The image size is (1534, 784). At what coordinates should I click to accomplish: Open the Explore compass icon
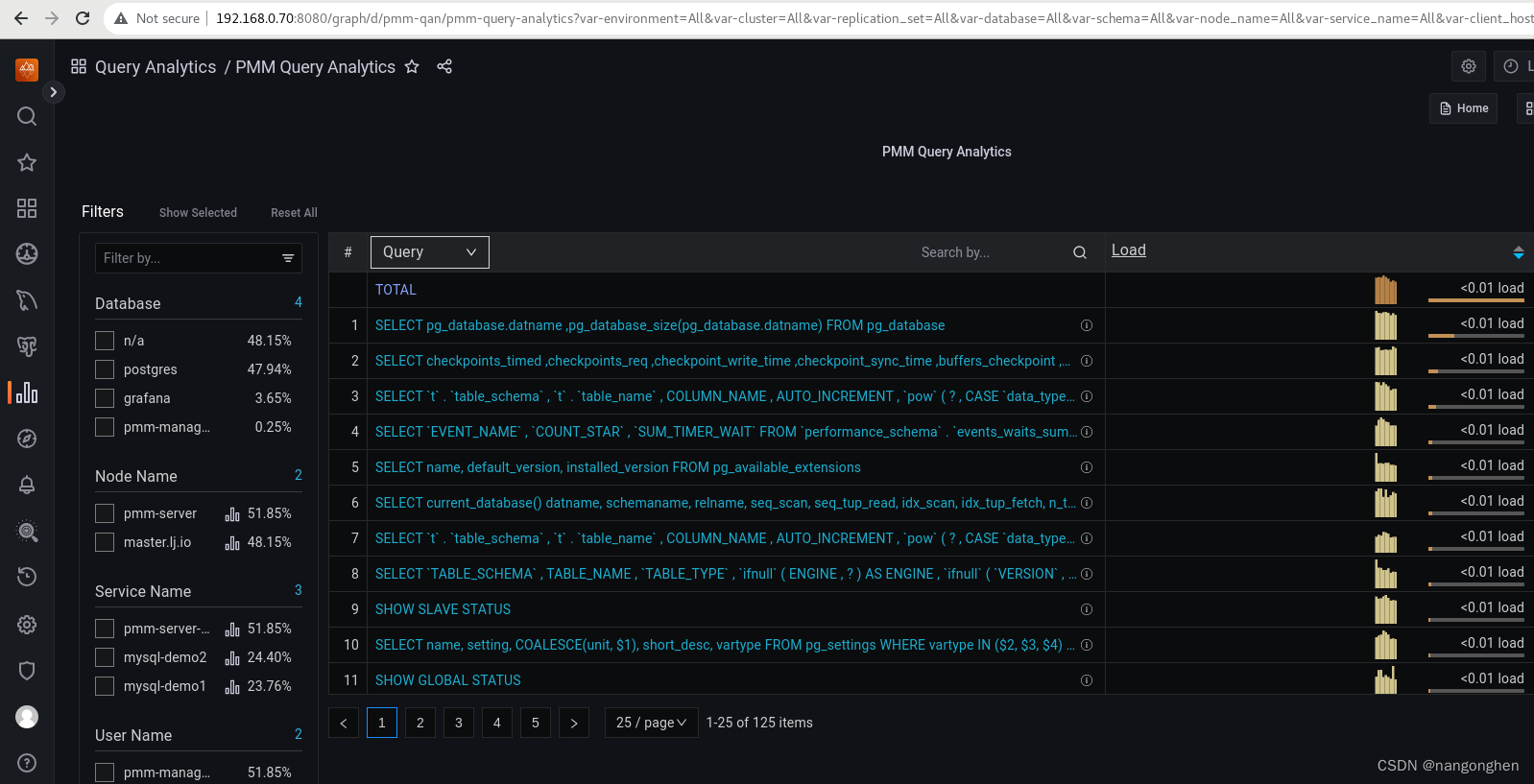tap(27, 439)
